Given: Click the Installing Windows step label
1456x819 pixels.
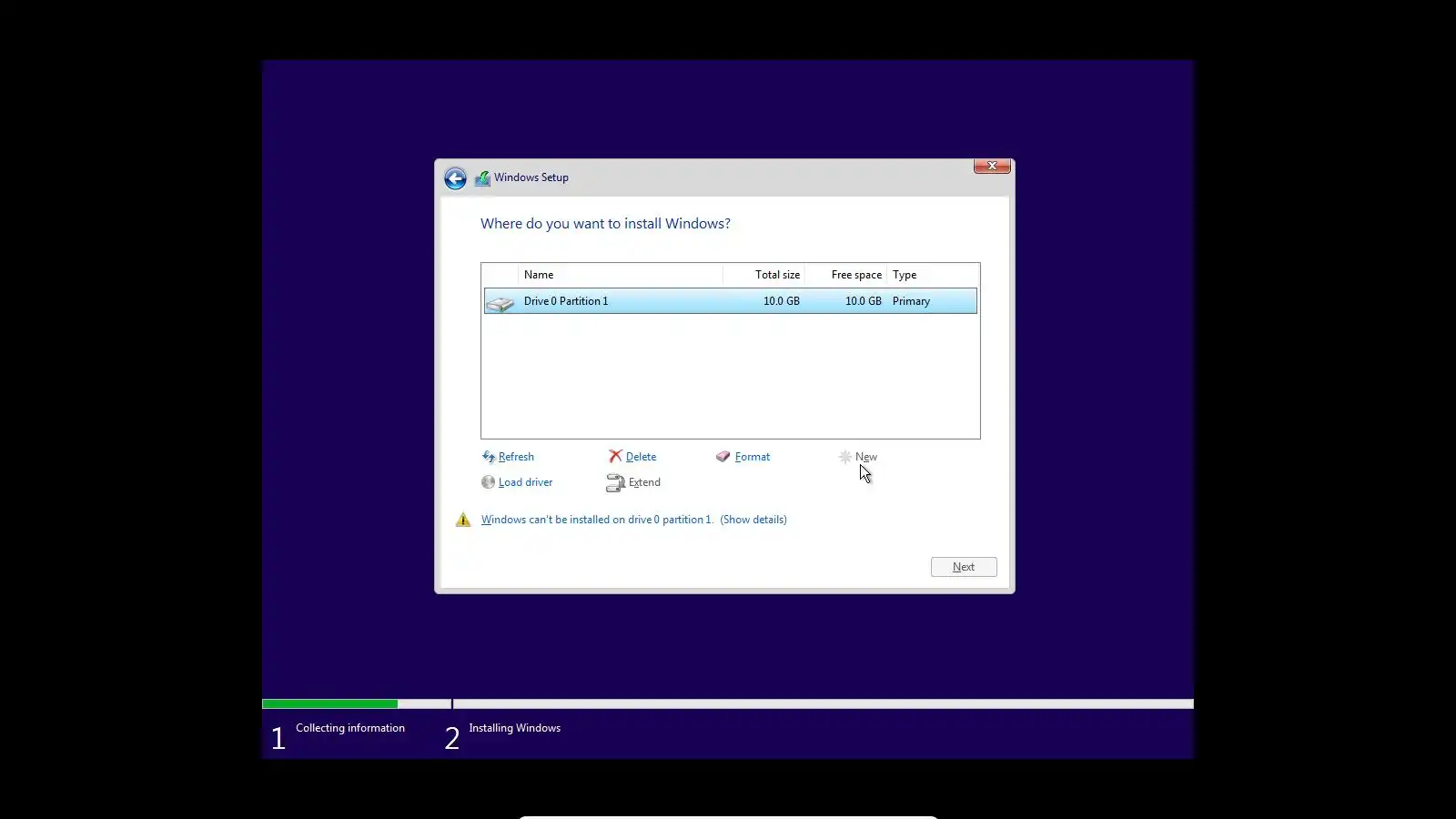Looking at the screenshot, I should (x=514, y=728).
